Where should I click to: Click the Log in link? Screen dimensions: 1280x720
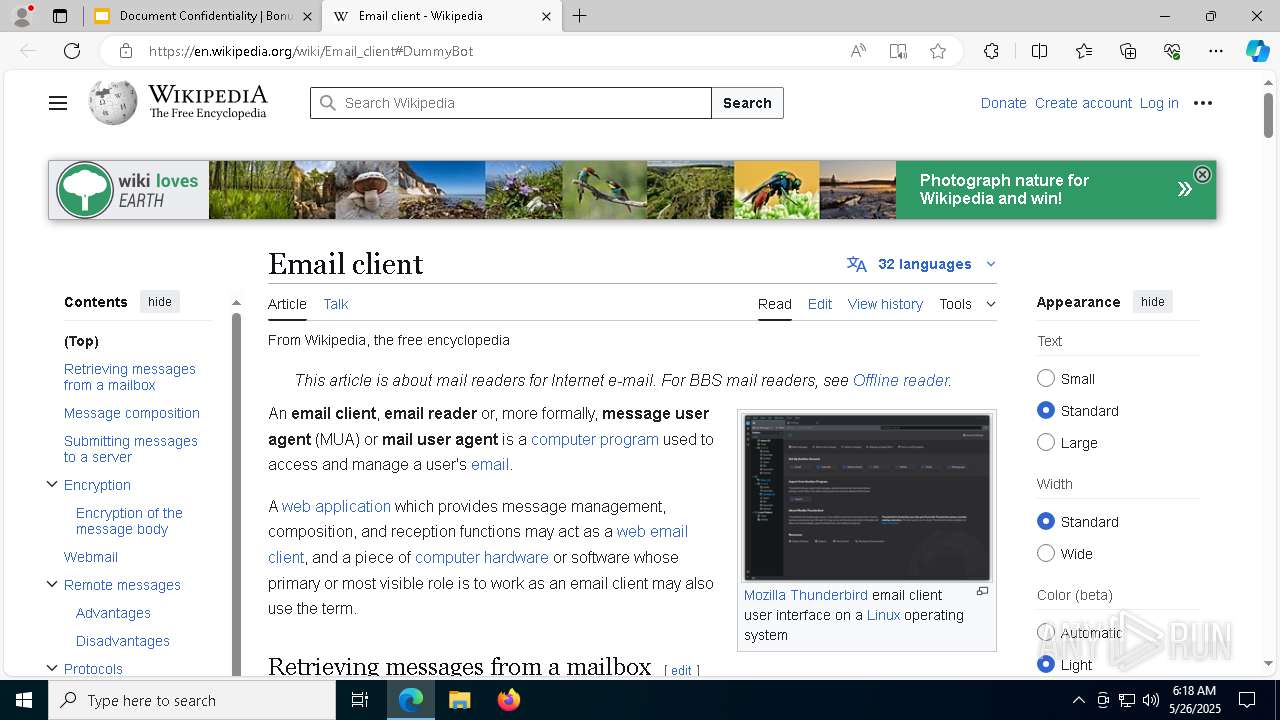(x=1159, y=103)
